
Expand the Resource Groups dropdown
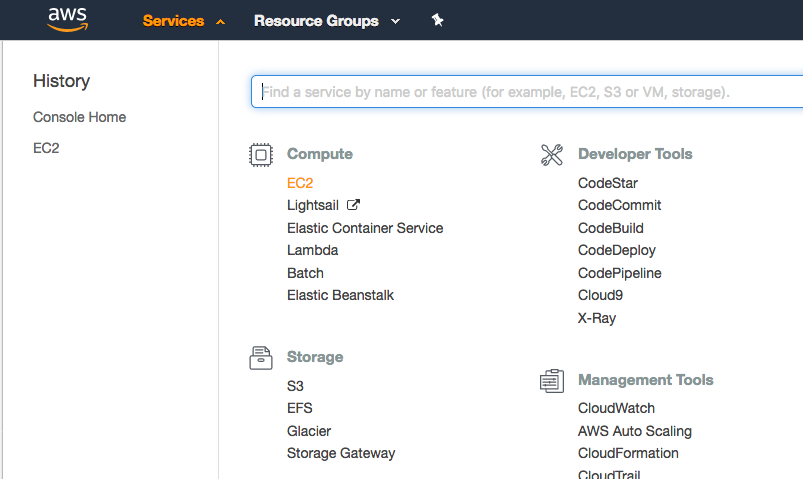pyautogui.click(x=327, y=21)
